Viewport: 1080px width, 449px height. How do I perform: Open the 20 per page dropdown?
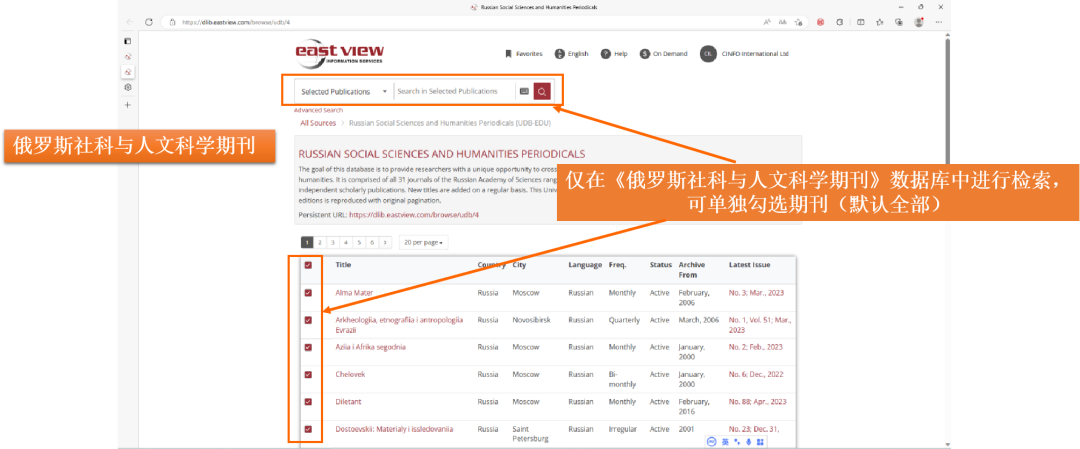tap(424, 242)
